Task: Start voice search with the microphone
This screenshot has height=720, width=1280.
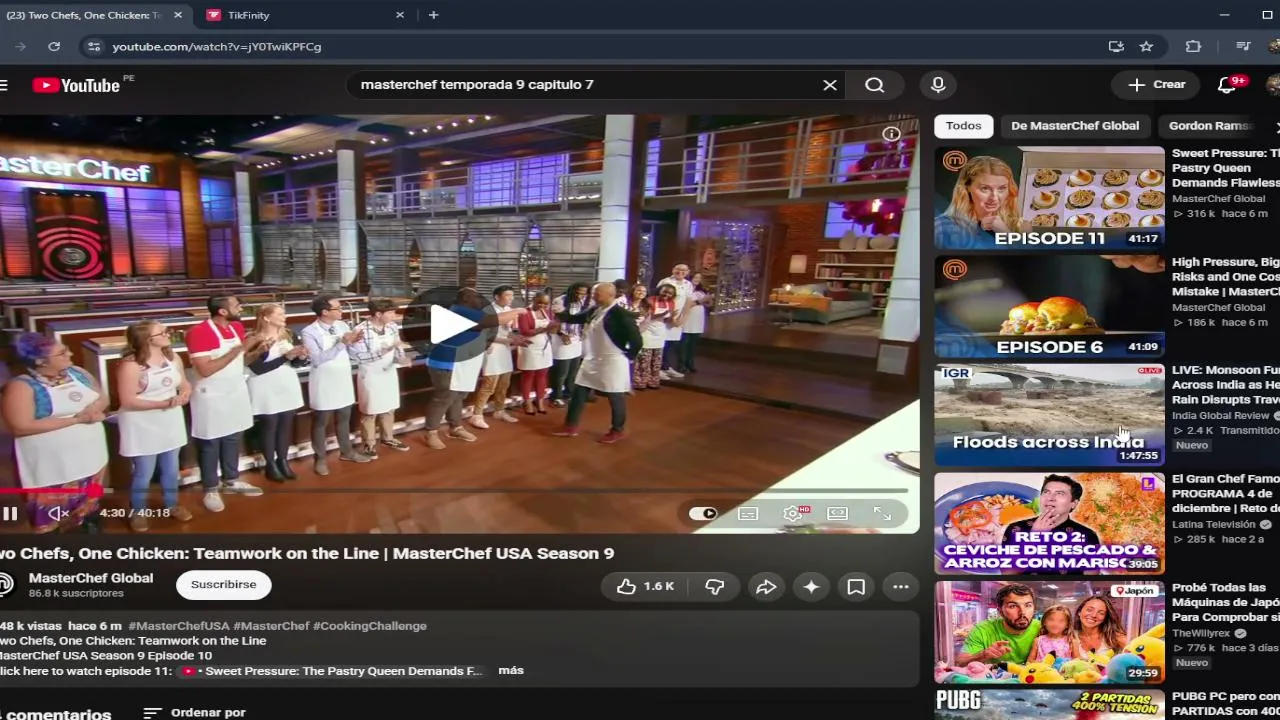Action: pyautogui.click(x=938, y=85)
